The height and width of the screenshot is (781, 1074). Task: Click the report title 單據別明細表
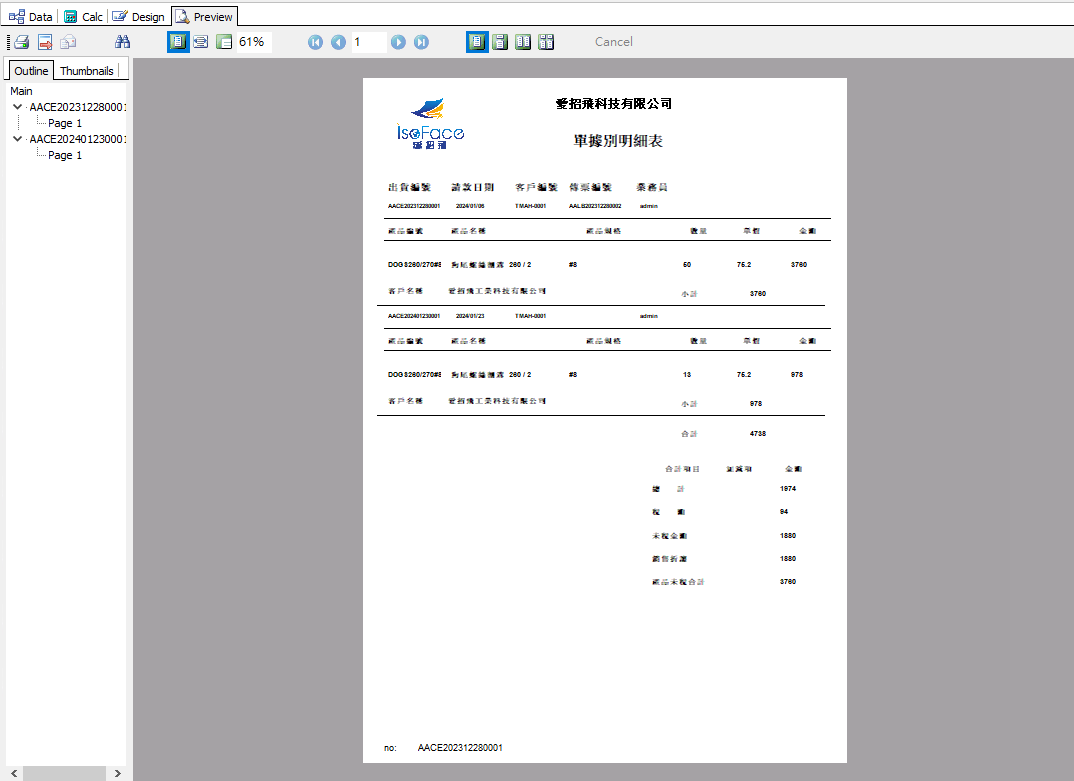pos(618,141)
